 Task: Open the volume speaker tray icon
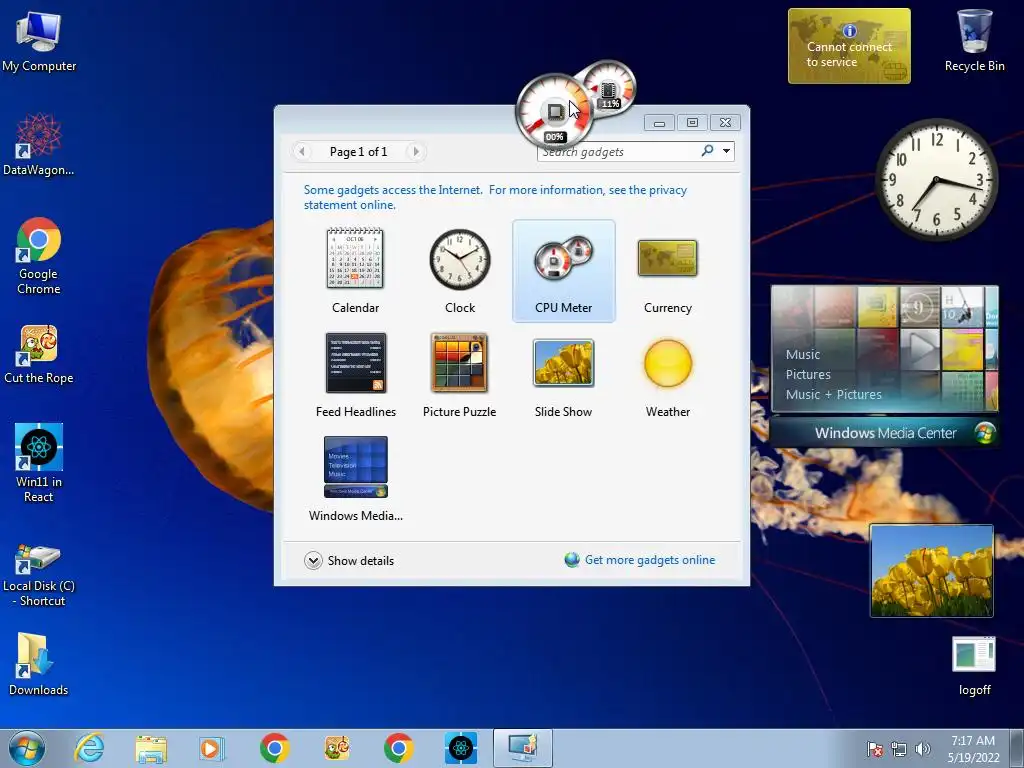tap(922, 749)
